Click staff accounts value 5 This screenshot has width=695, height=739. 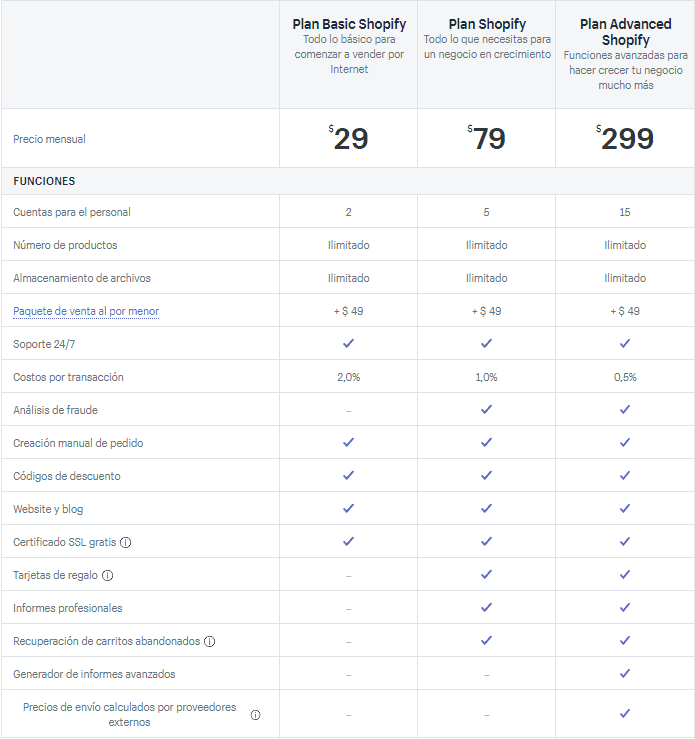coord(486,212)
